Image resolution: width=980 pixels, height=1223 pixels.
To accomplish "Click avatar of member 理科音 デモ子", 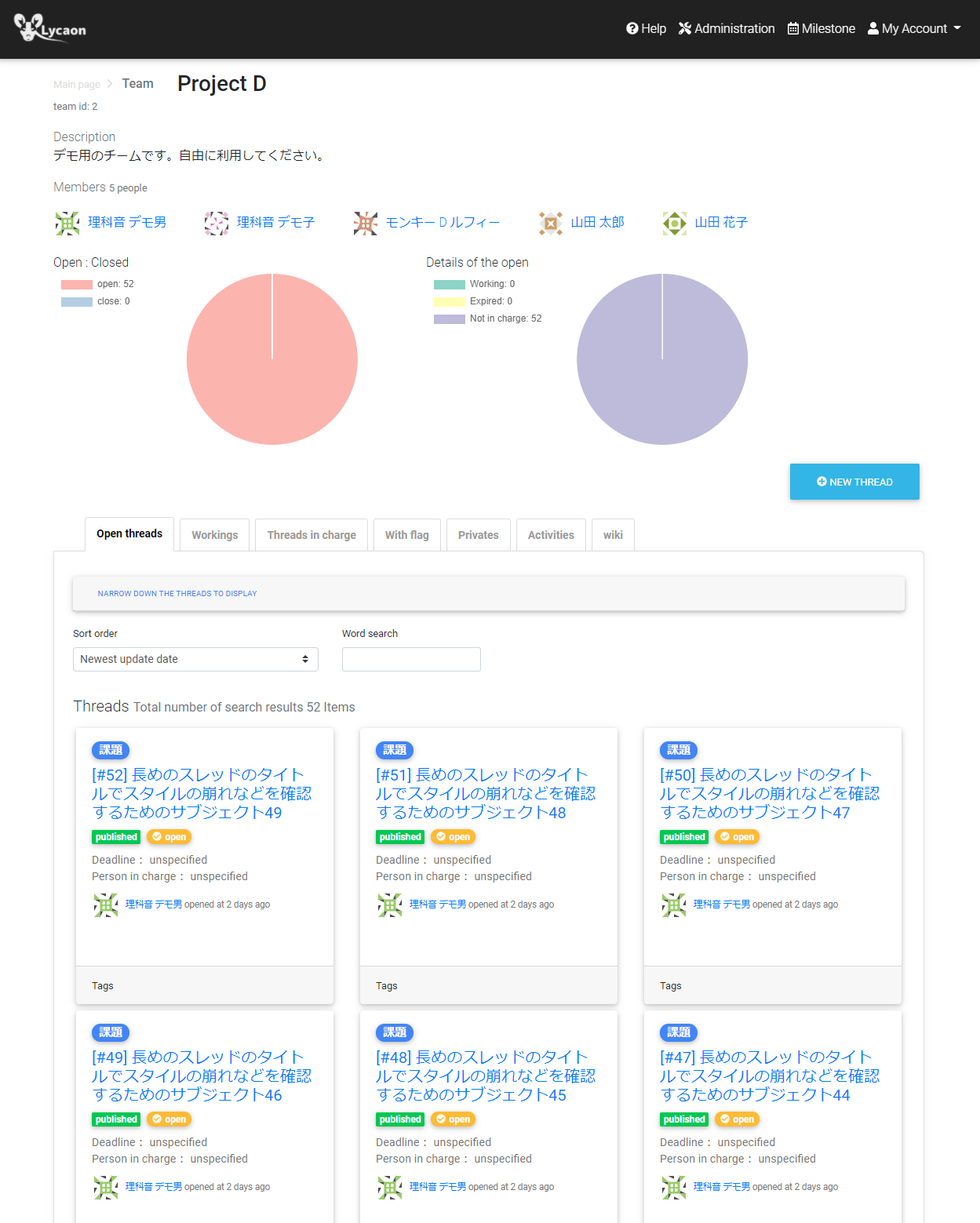I will (217, 223).
